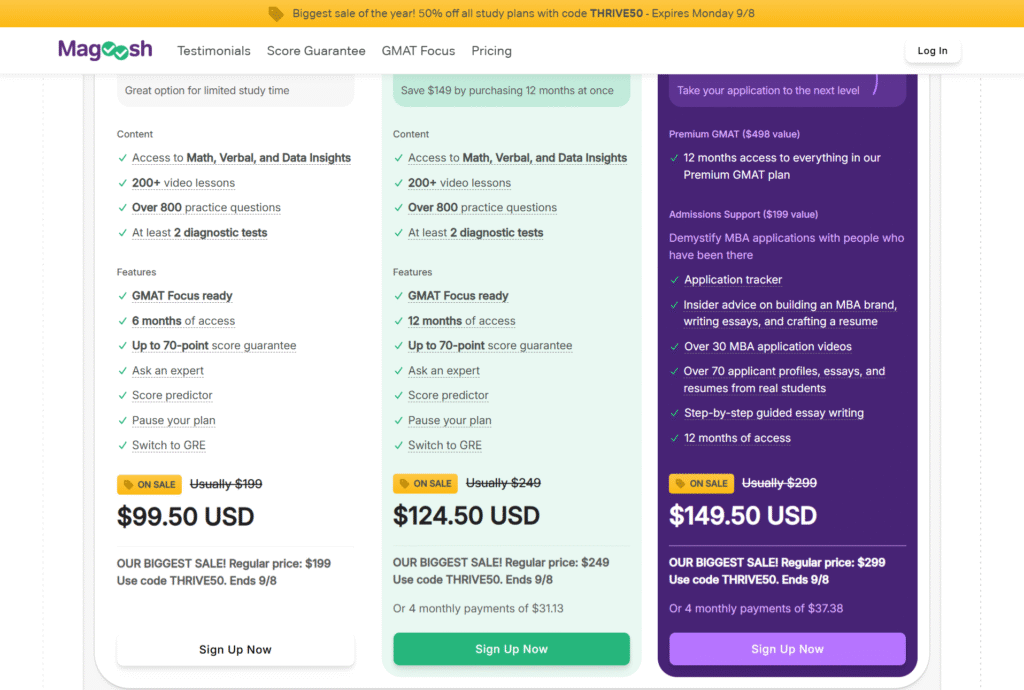Go to the Score Guarantee page
The image size is (1024, 690).
[x=316, y=51]
